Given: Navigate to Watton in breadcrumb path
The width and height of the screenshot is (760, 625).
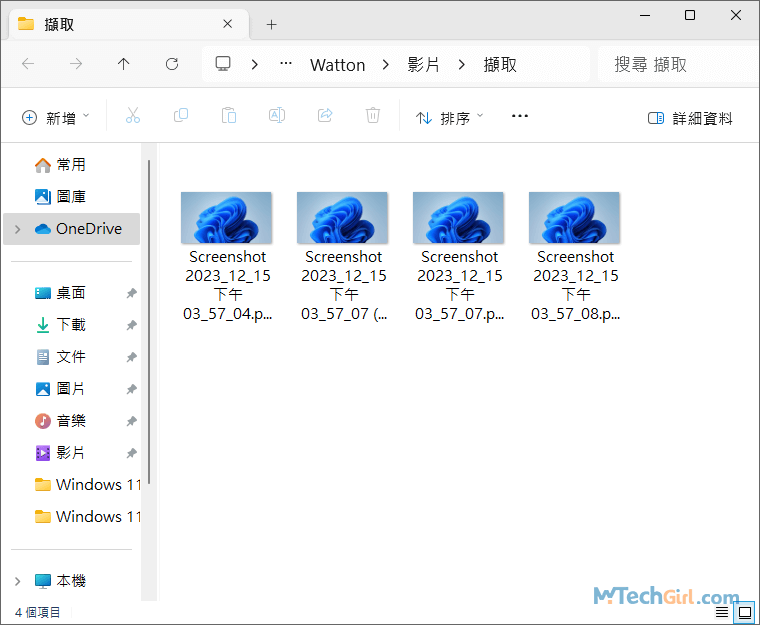Looking at the screenshot, I should [x=337, y=65].
